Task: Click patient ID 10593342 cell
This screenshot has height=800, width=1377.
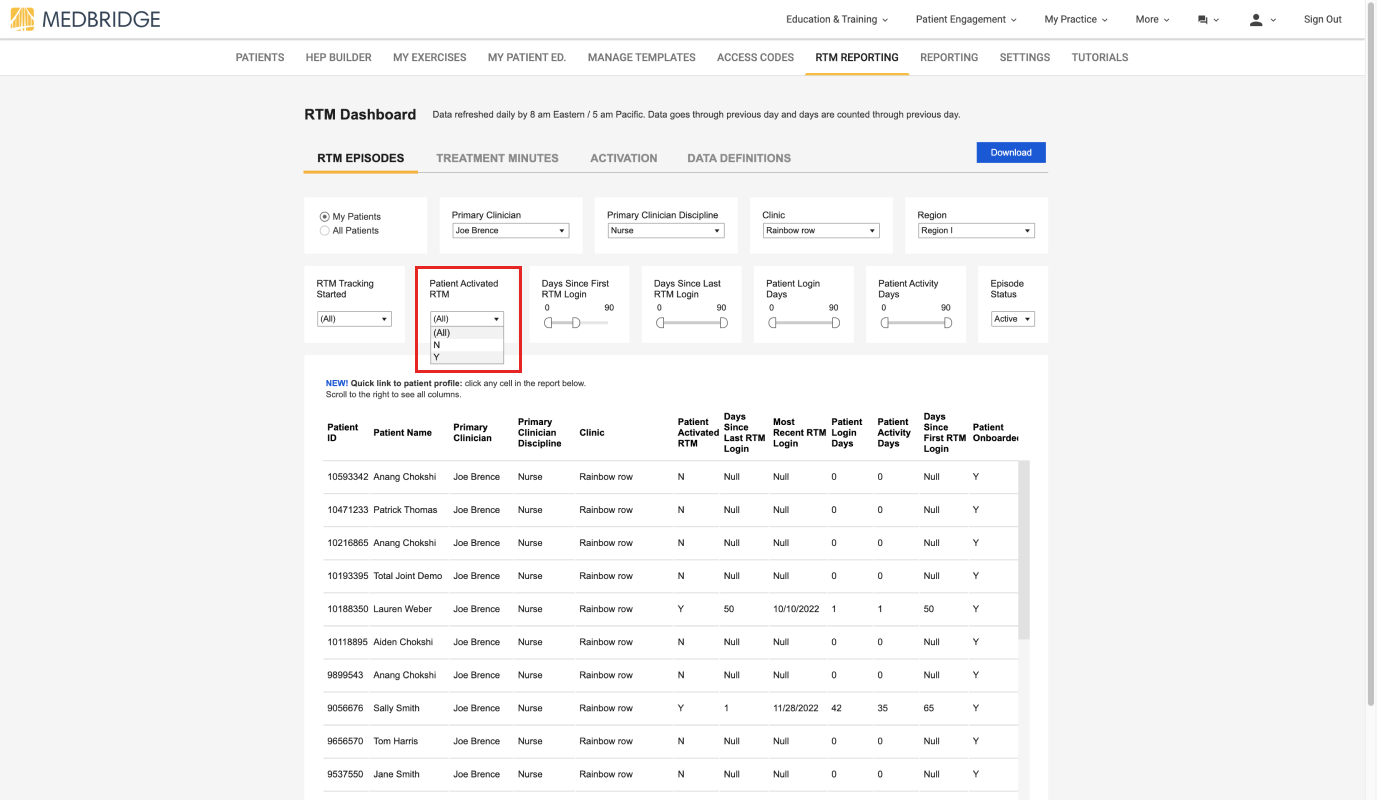Action: [x=348, y=477]
